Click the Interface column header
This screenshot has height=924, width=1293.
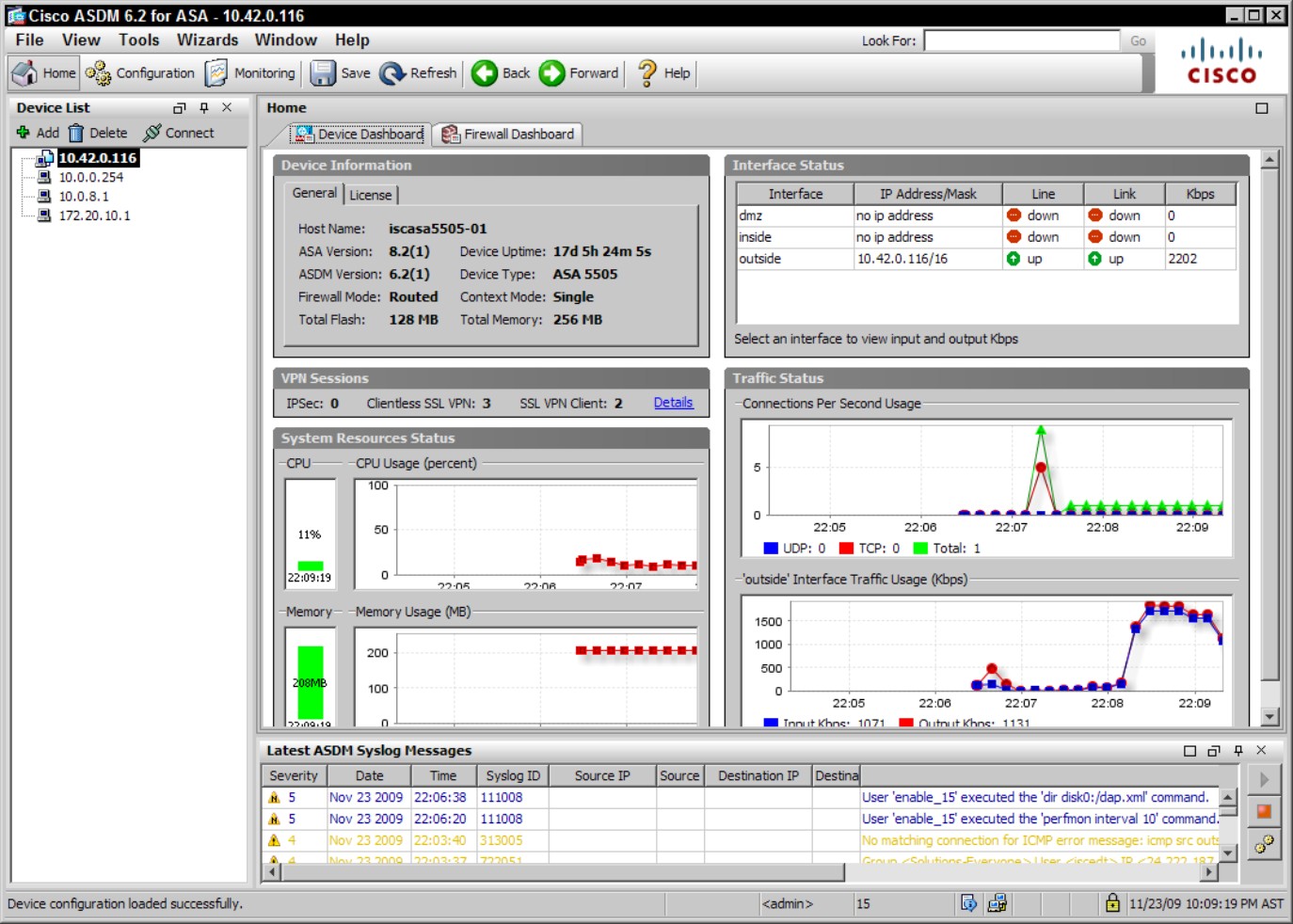pos(795,194)
